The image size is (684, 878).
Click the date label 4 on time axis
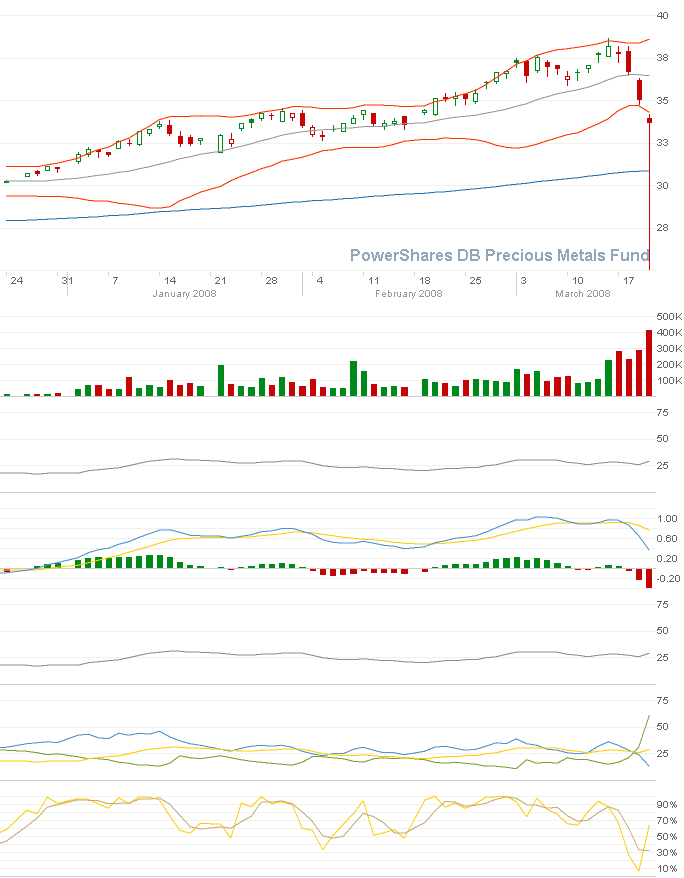click(320, 281)
